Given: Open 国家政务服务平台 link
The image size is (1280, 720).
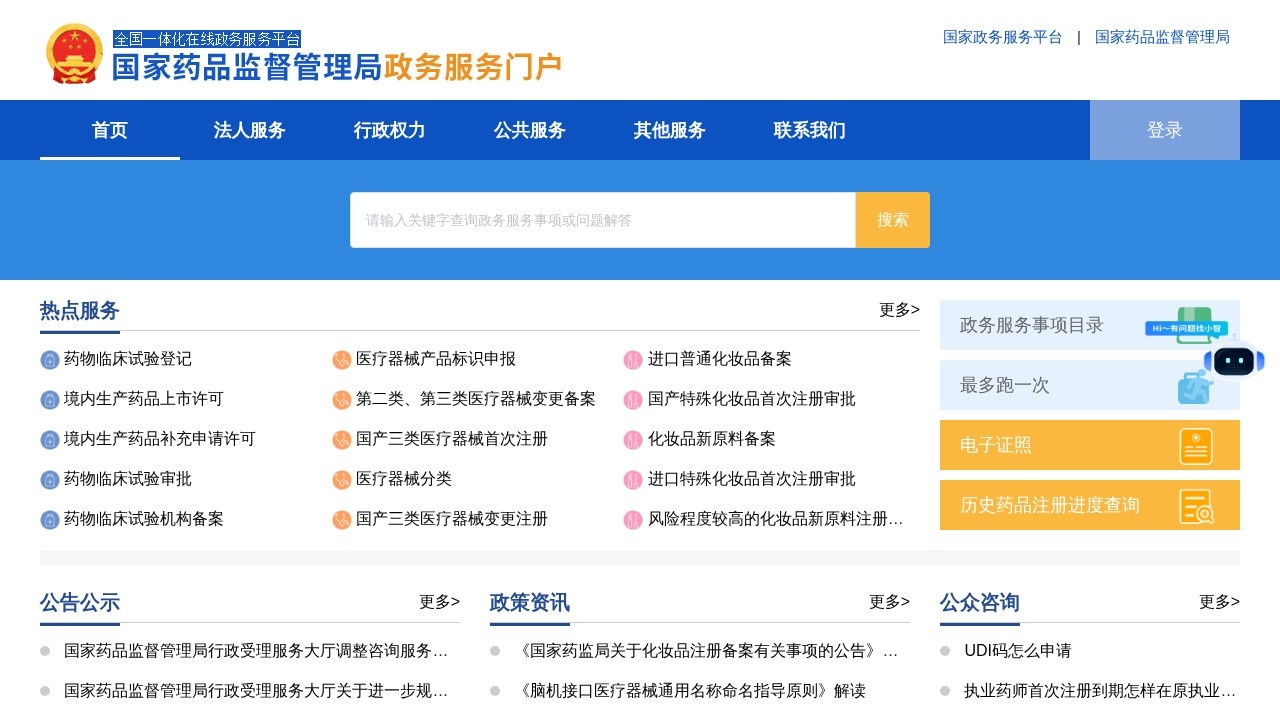Looking at the screenshot, I should click(x=1003, y=37).
